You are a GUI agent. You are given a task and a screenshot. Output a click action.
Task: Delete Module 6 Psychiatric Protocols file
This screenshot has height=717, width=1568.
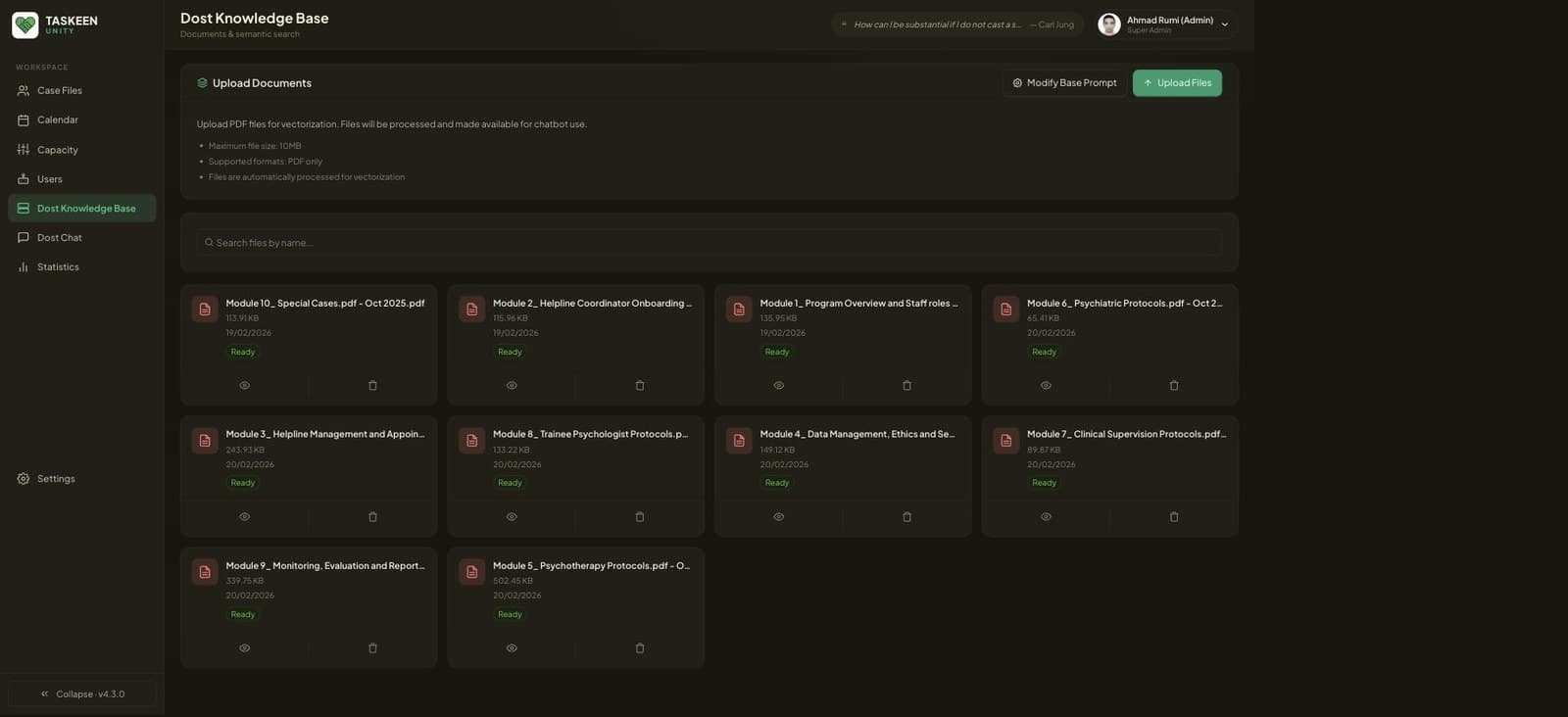pos(1174,386)
